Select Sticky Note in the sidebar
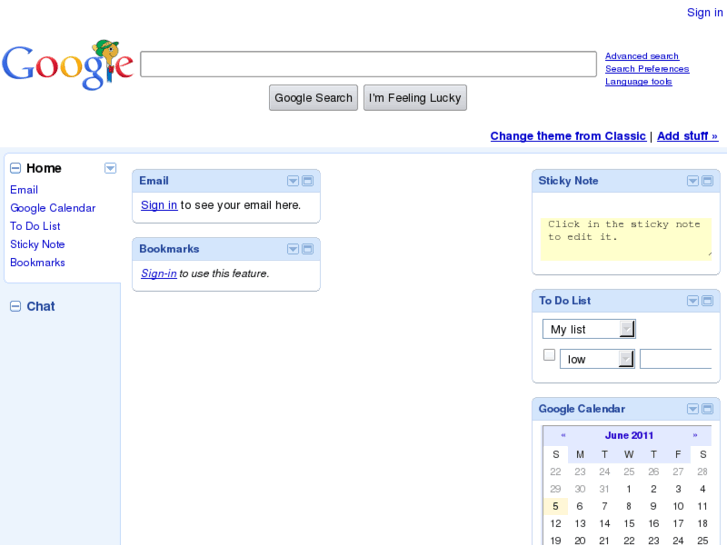This screenshot has height=545, width=727. (x=38, y=244)
